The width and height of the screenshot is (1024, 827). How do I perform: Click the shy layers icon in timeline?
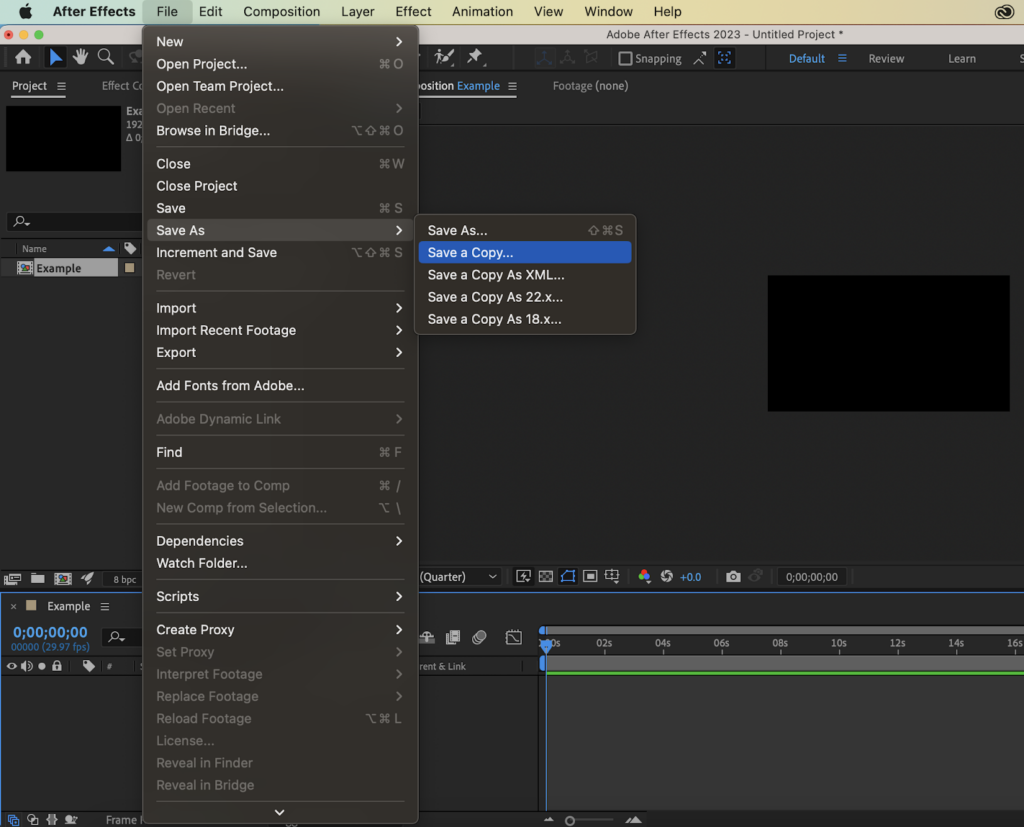(x=427, y=637)
